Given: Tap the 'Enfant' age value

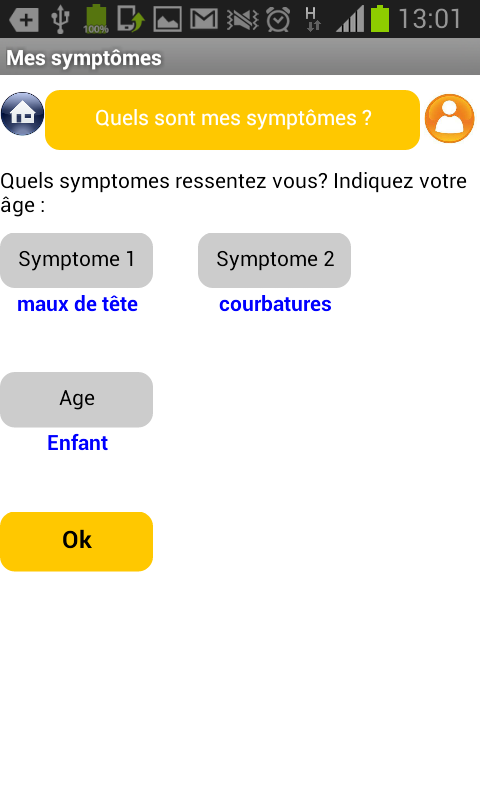Looking at the screenshot, I should tap(78, 443).
